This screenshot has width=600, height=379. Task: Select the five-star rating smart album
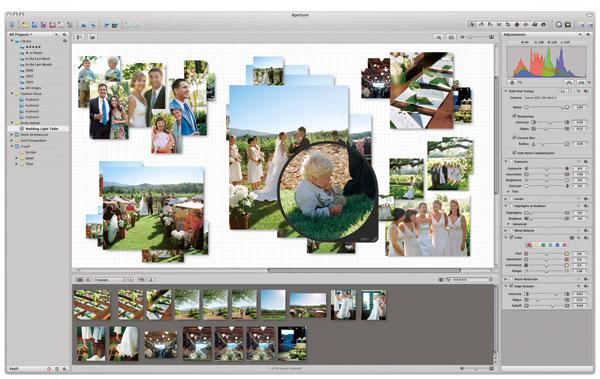tap(33, 47)
